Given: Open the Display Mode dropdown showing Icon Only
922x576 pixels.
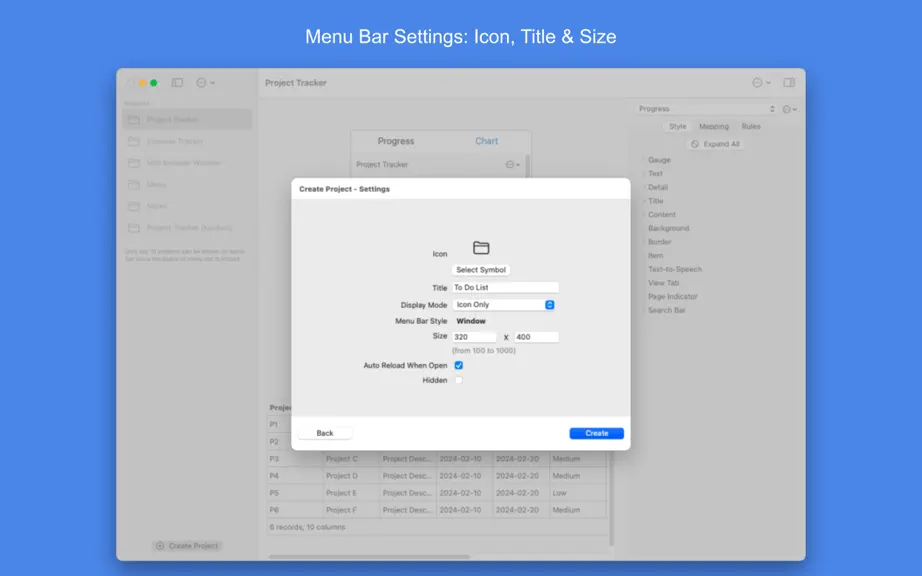Looking at the screenshot, I should (505, 304).
